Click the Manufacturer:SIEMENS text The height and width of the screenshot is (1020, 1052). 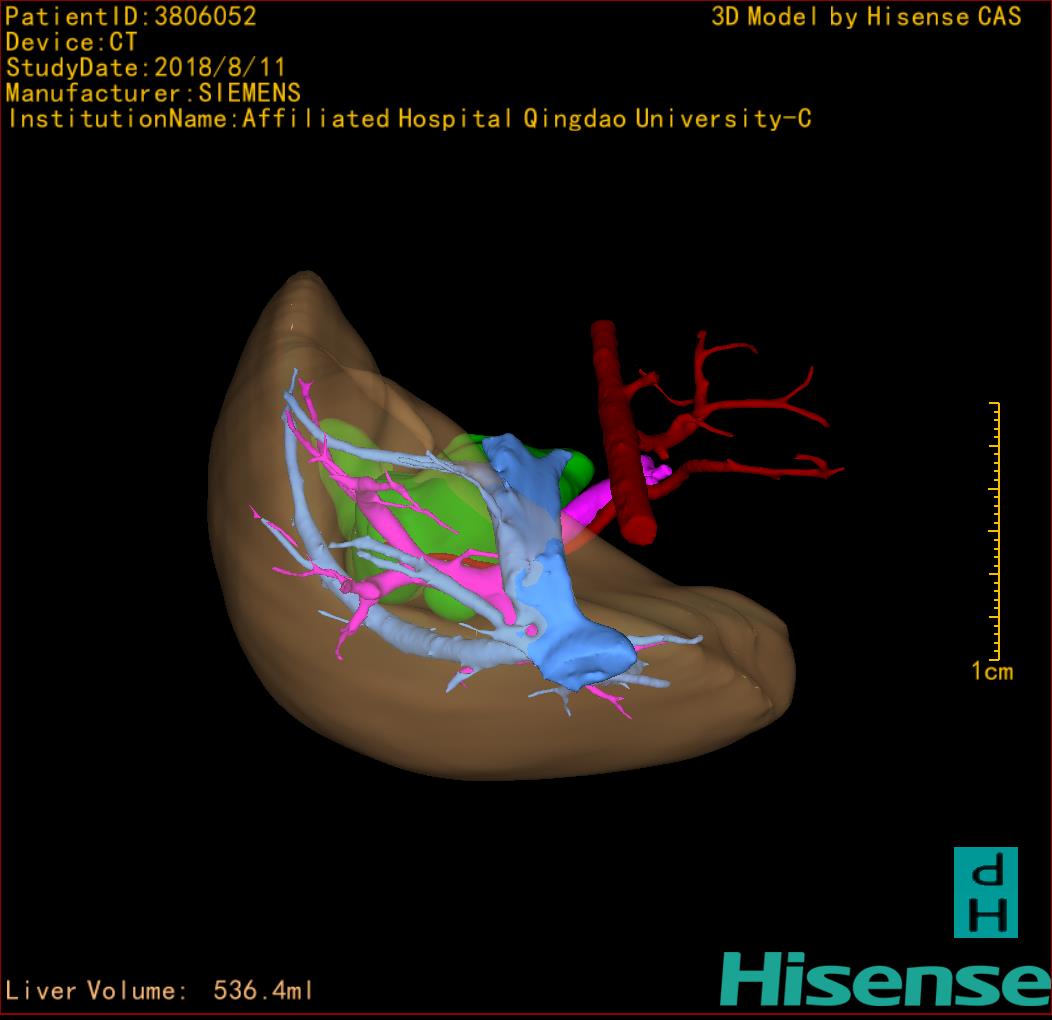pyautogui.click(x=153, y=93)
